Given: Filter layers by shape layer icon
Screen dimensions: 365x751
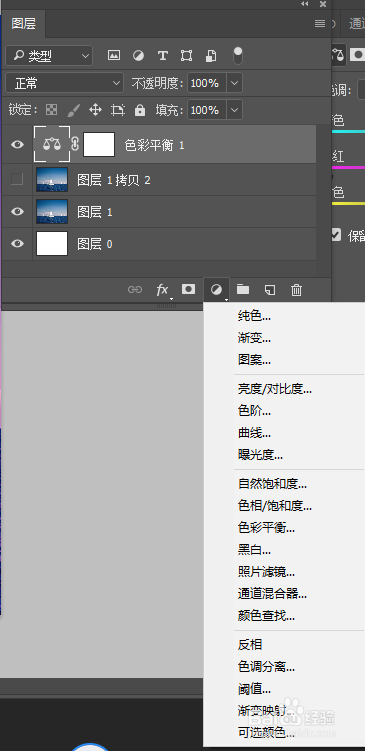Looking at the screenshot, I should coord(186,56).
